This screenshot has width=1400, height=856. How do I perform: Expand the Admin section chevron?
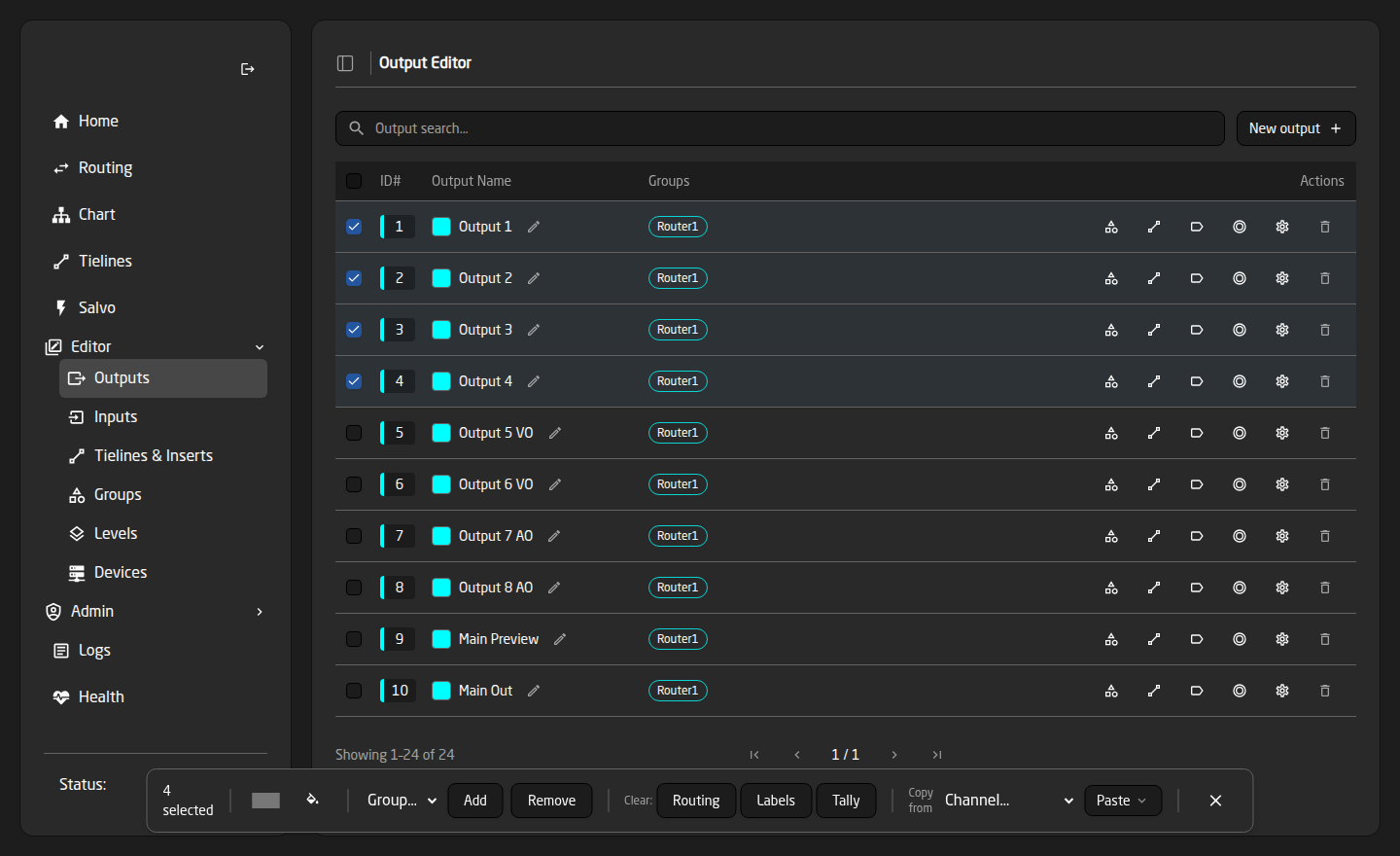tap(260, 612)
